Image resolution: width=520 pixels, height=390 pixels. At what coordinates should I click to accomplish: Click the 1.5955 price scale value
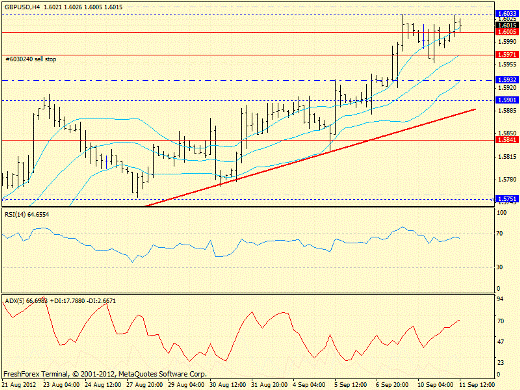(x=507, y=64)
